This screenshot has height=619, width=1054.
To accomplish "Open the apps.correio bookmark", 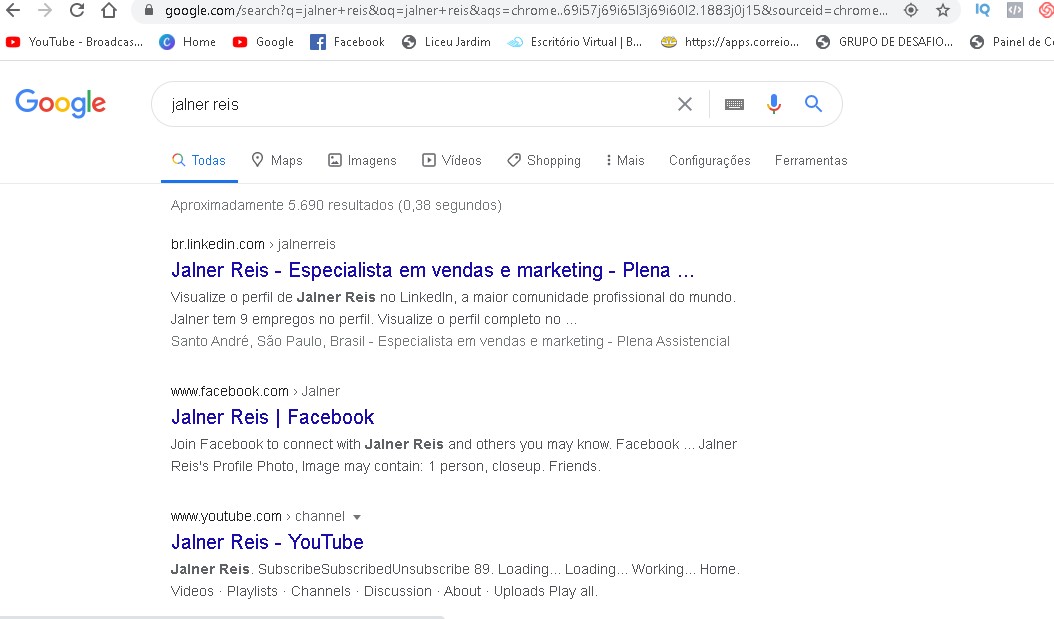I will click(x=730, y=42).
